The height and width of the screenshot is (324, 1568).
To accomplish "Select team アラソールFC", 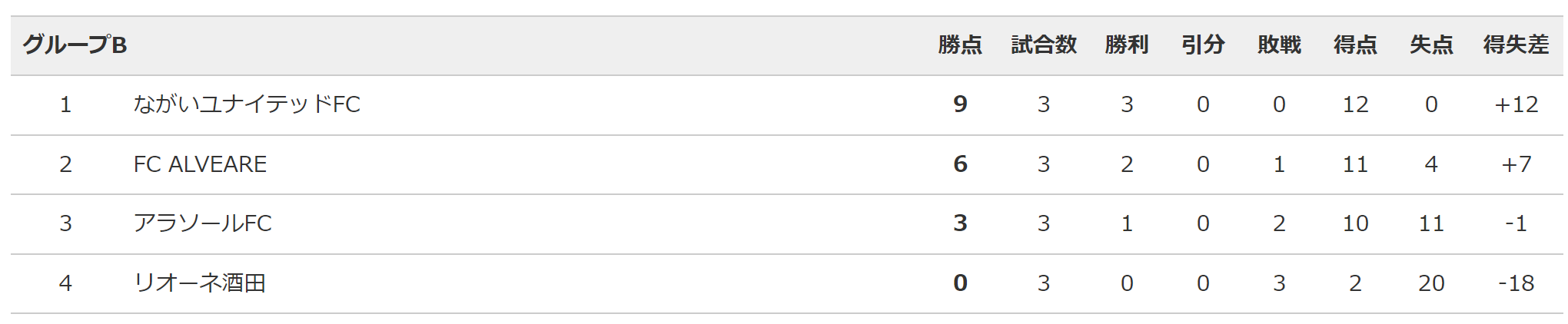I will click(x=203, y=223).
